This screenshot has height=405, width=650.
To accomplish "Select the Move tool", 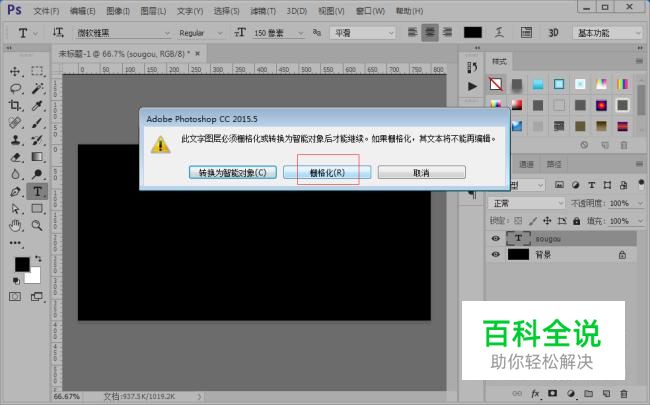I will click(x=15, y=71).
